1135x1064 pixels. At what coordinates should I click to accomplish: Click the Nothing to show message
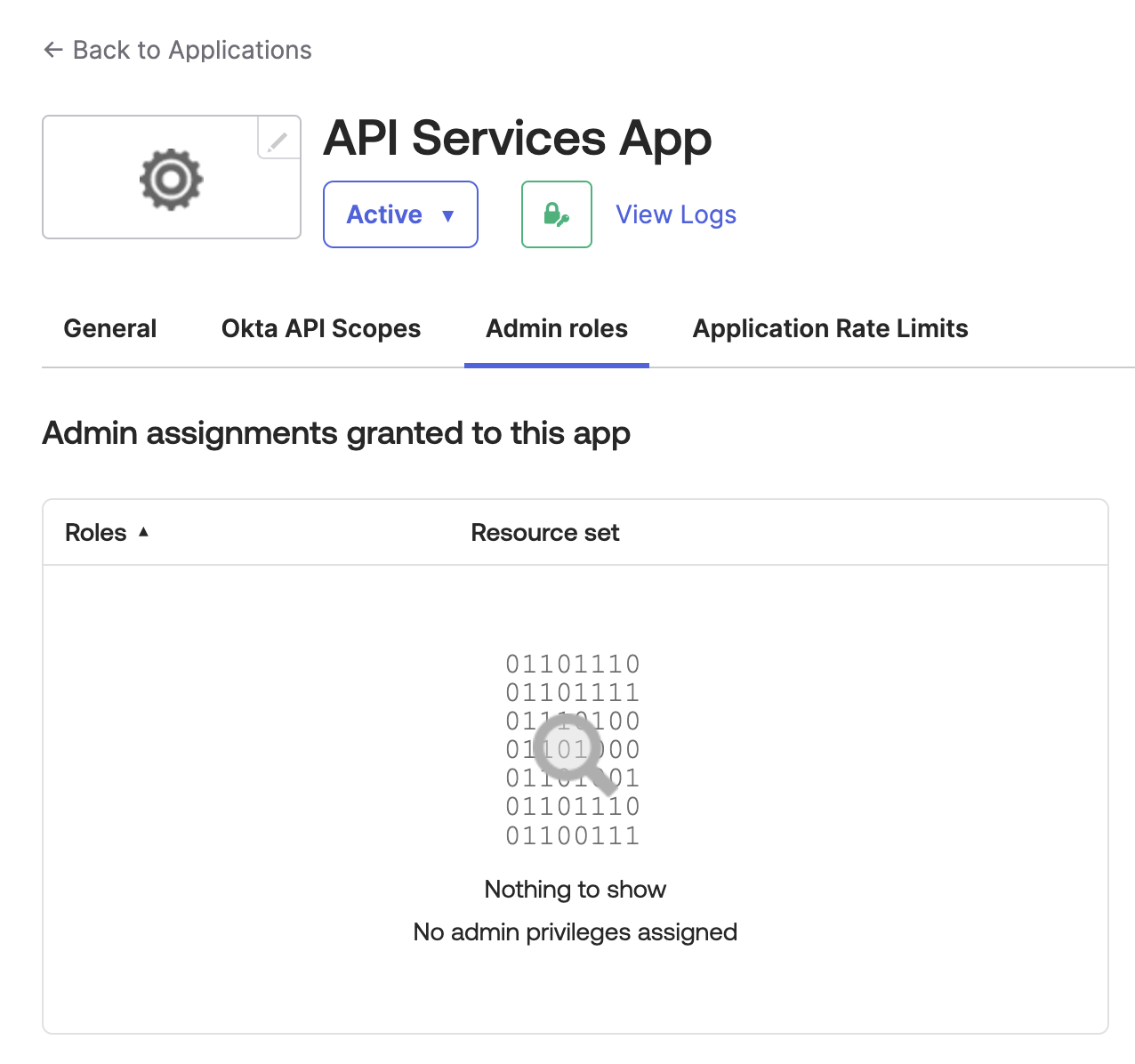click(575, 889)
